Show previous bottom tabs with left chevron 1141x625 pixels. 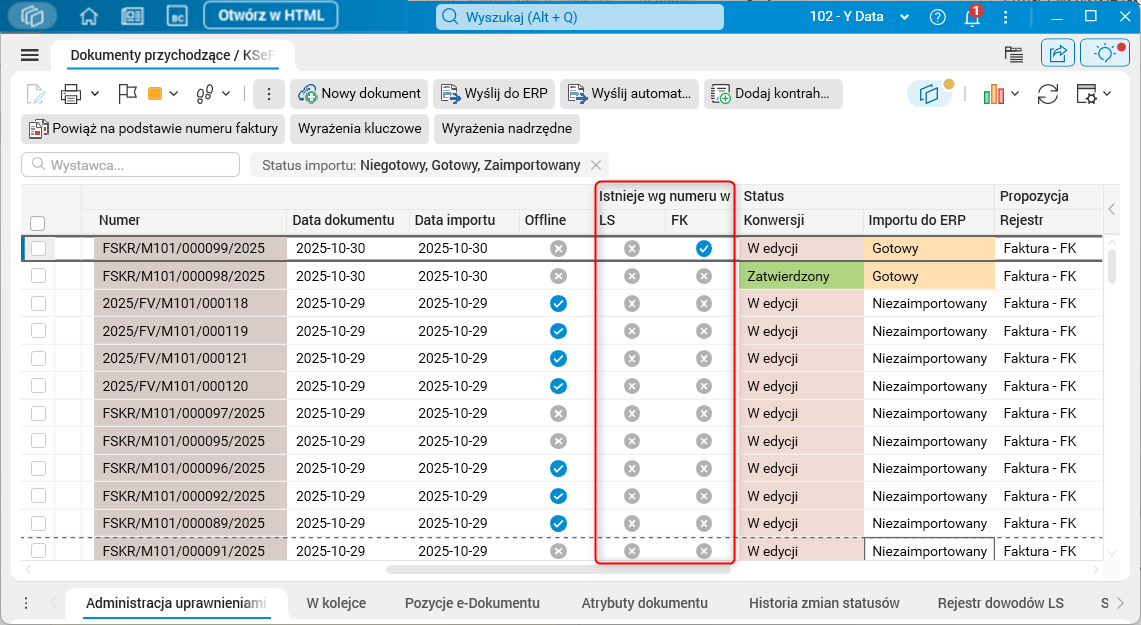point(53,603)
